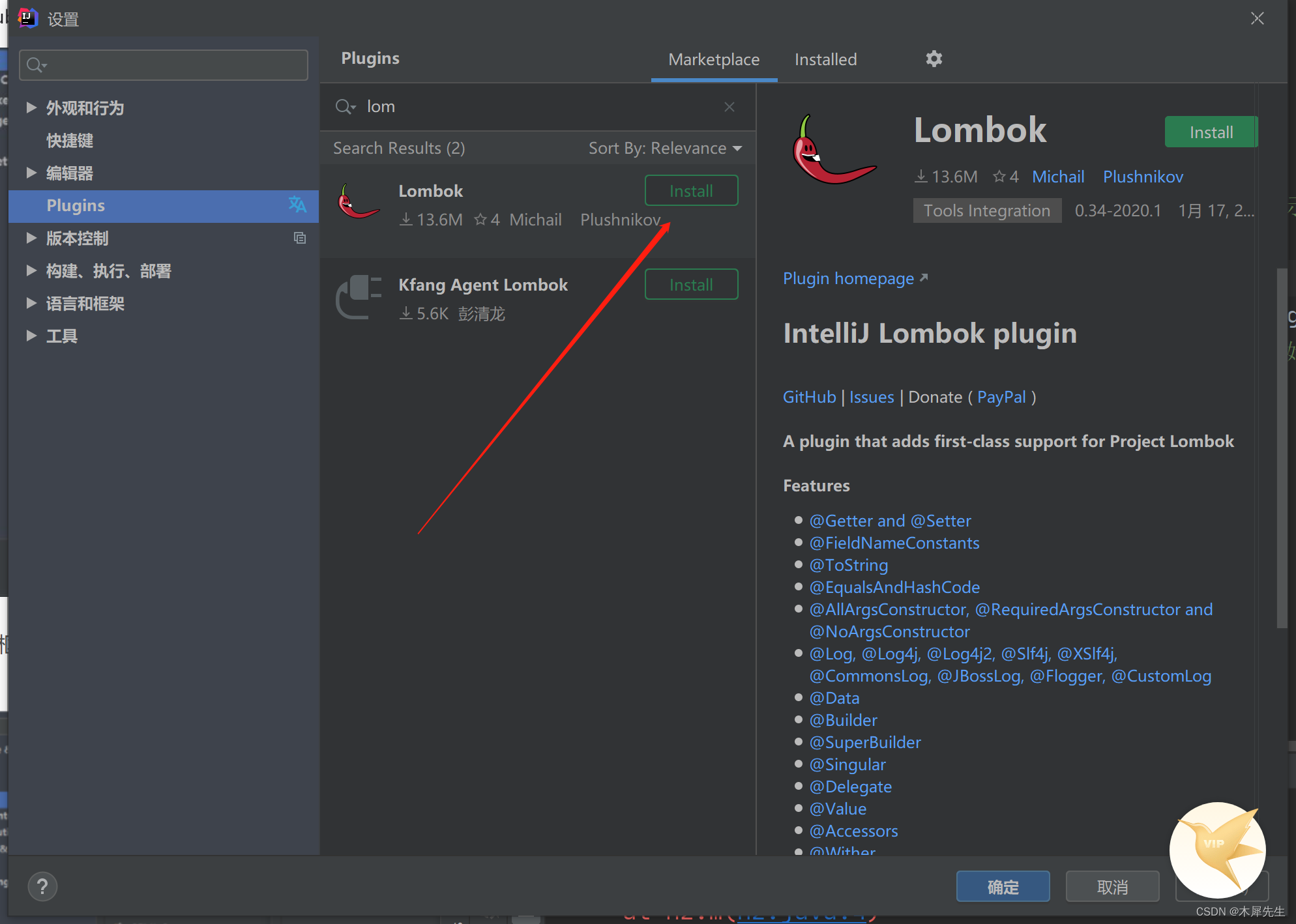Open the @Delegate feature link

pyautogui.click(x=851, y=787)
